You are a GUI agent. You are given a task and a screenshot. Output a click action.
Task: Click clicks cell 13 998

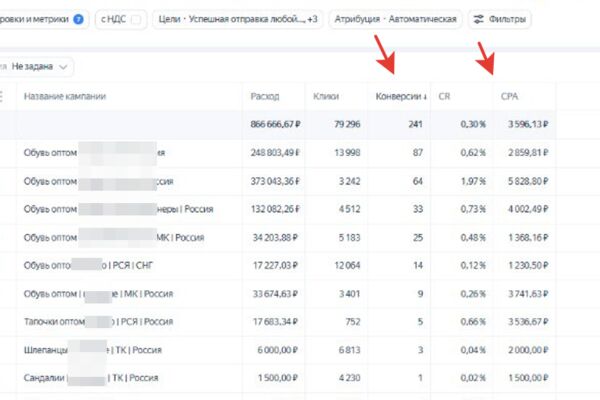pyautogui.click(x=347, y=153)
